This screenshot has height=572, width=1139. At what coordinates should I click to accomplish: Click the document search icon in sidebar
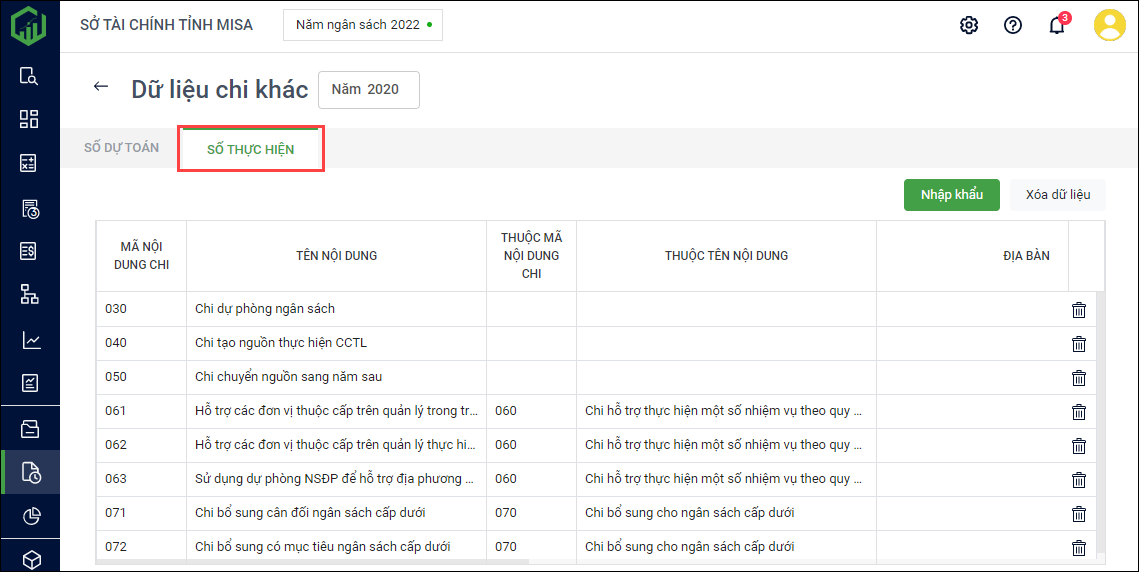coord(29,76)
